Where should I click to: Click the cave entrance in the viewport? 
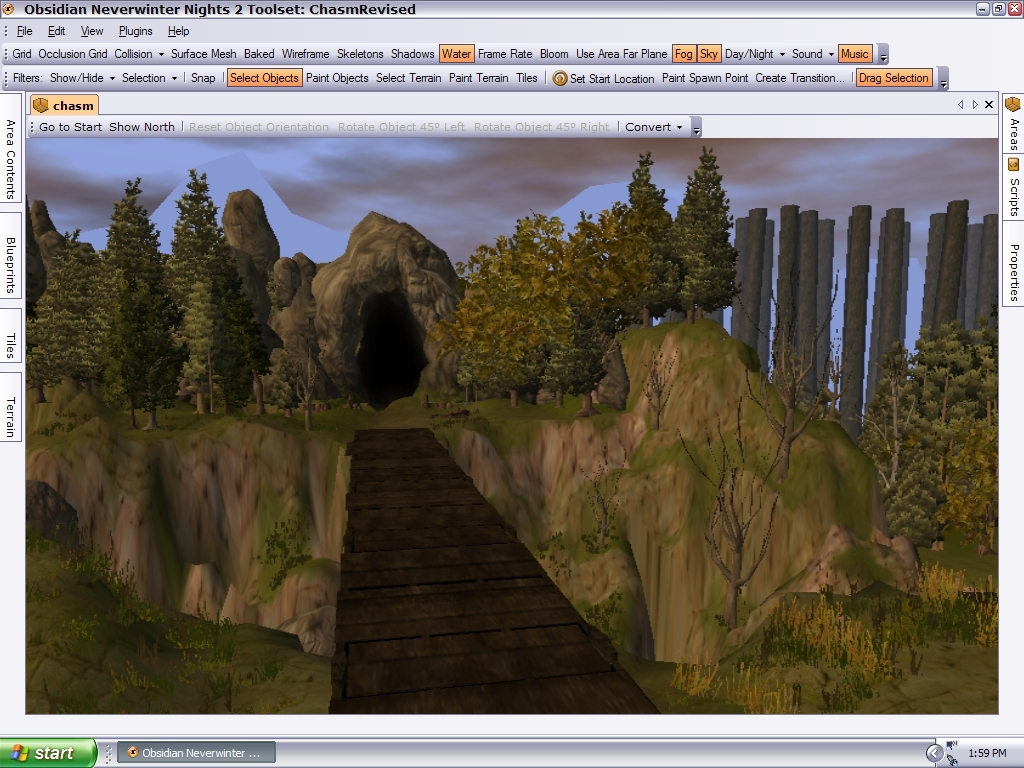coord(392,345)
